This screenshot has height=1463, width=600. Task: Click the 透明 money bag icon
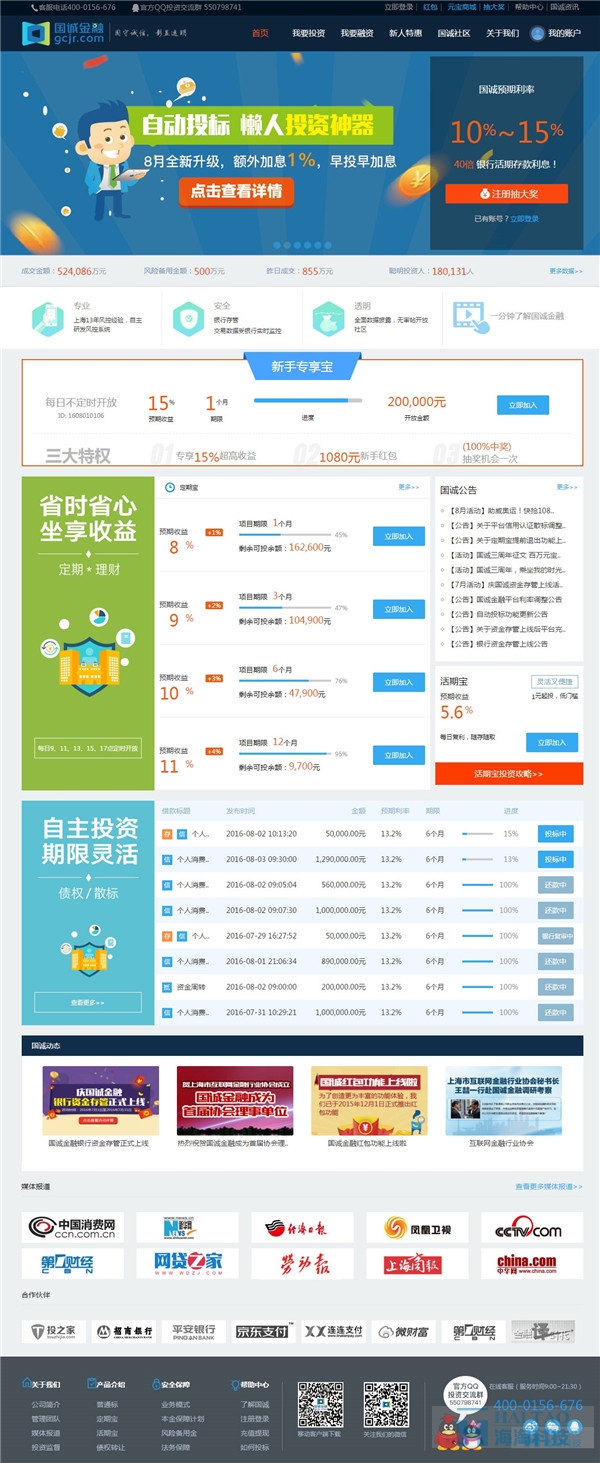[x=327, y=317]
